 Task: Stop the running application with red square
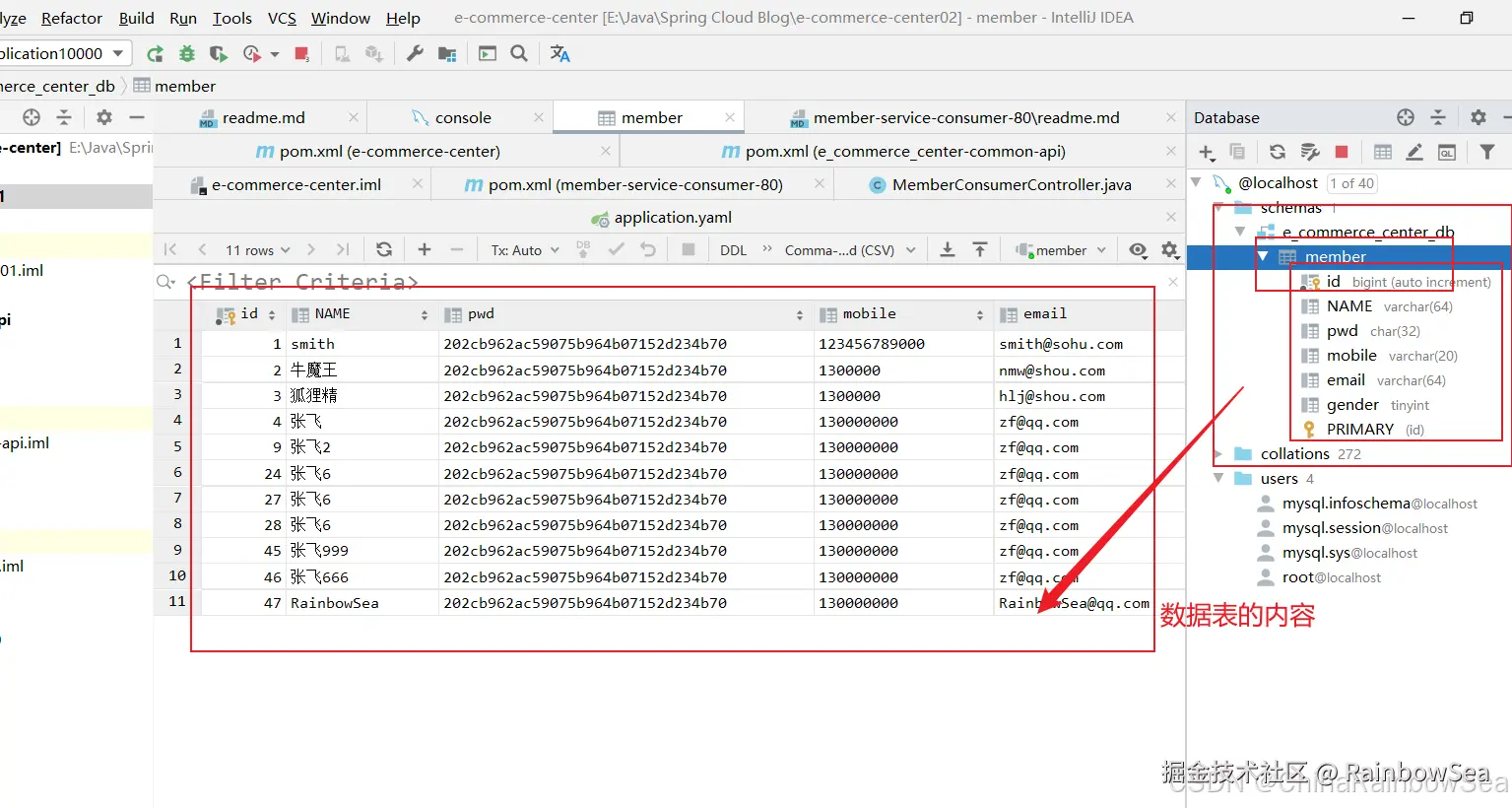302,53
